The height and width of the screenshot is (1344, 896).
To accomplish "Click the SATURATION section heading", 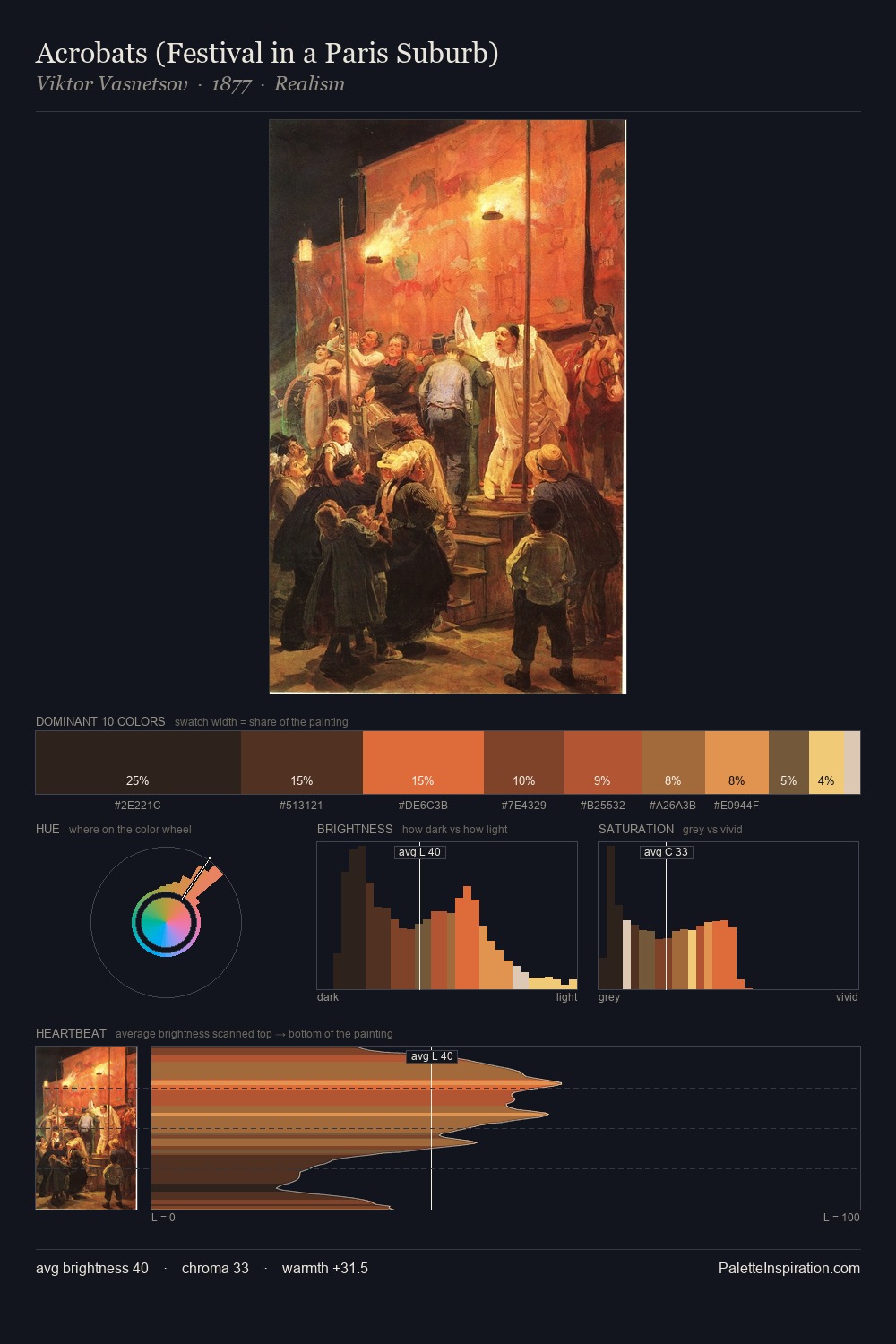I will [x=636, y=829].
